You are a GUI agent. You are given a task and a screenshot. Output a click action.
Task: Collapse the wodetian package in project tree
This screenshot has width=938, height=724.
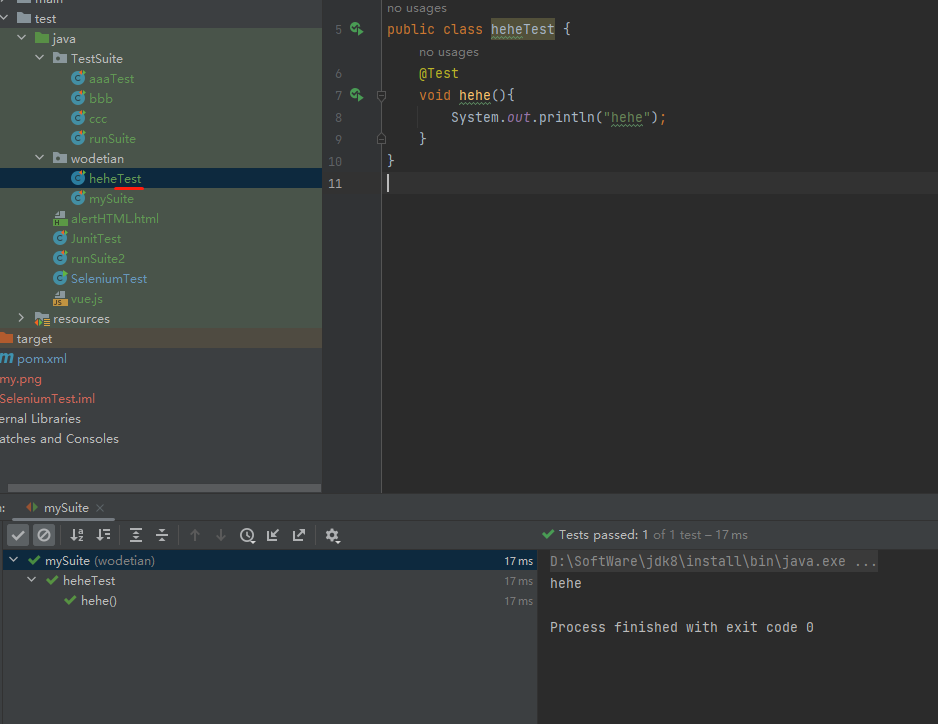pos(39,158)
